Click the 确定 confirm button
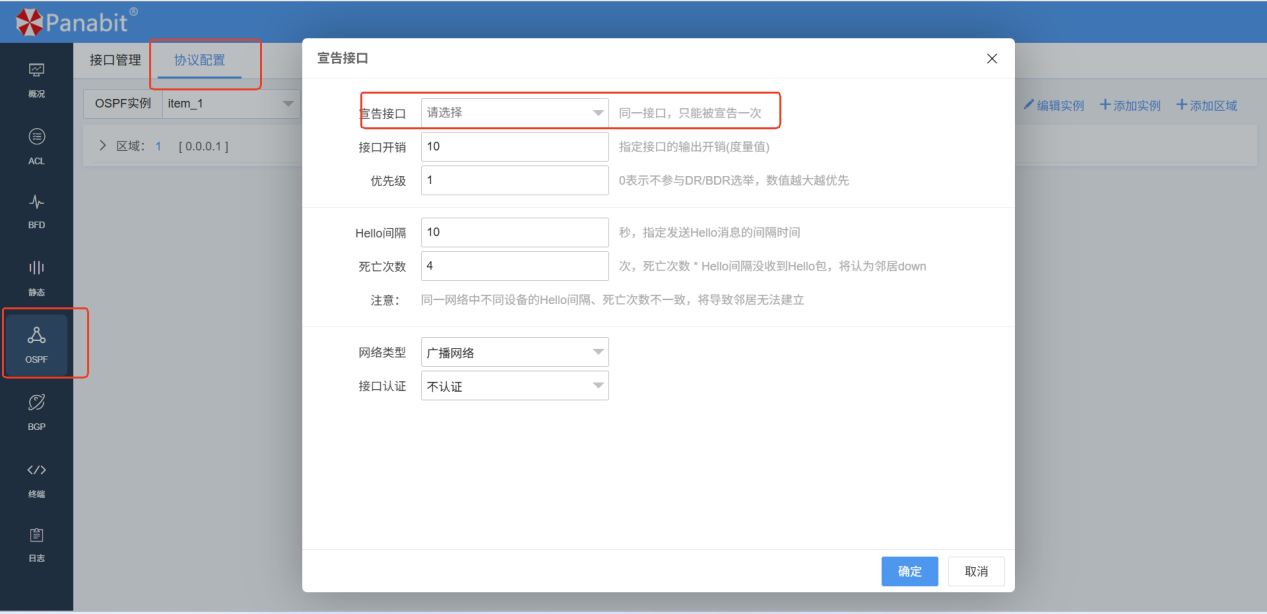 (x=909, y=571)
